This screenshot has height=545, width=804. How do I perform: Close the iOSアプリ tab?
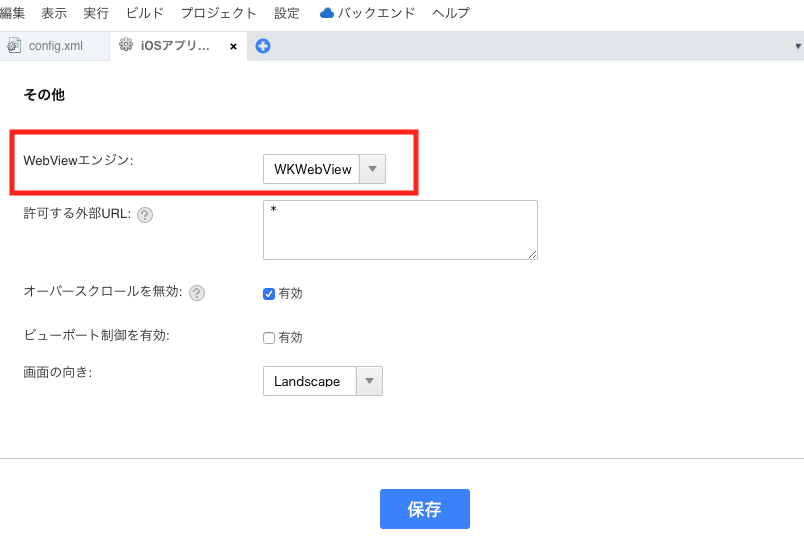(x=233, y=46)
